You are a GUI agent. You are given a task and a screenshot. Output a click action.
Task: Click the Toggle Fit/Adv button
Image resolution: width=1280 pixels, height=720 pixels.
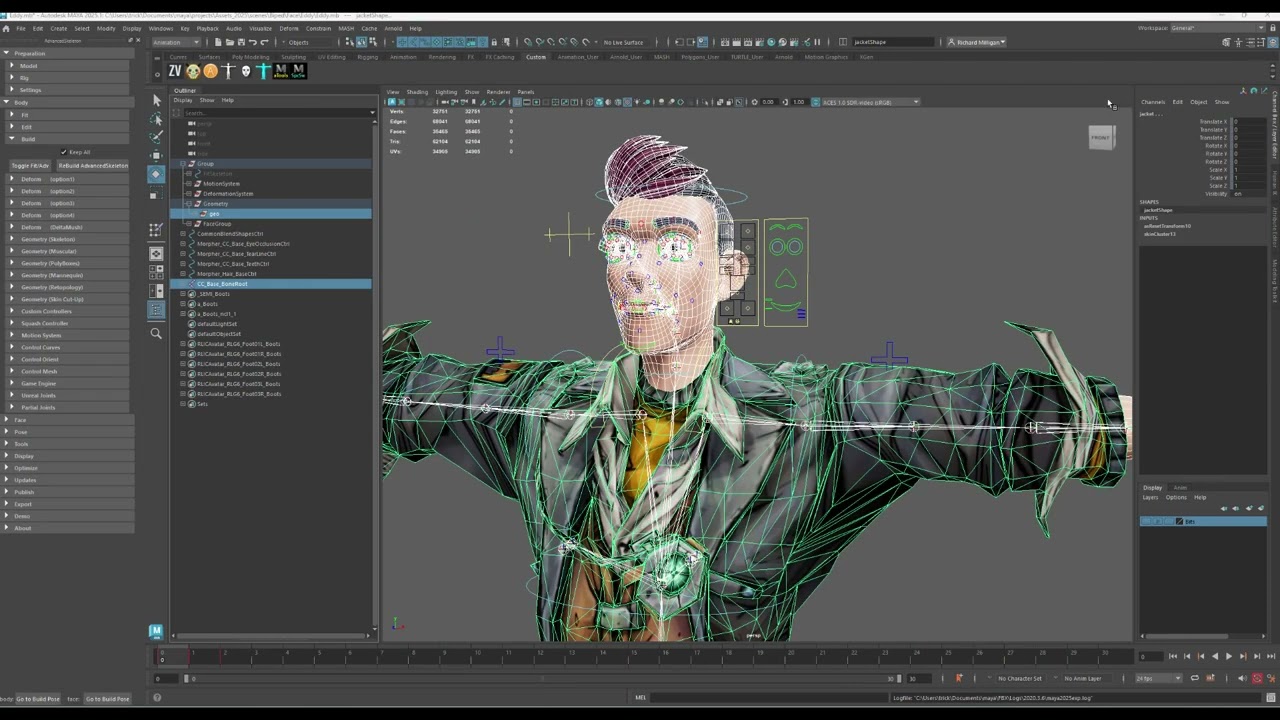click(30, 165)
